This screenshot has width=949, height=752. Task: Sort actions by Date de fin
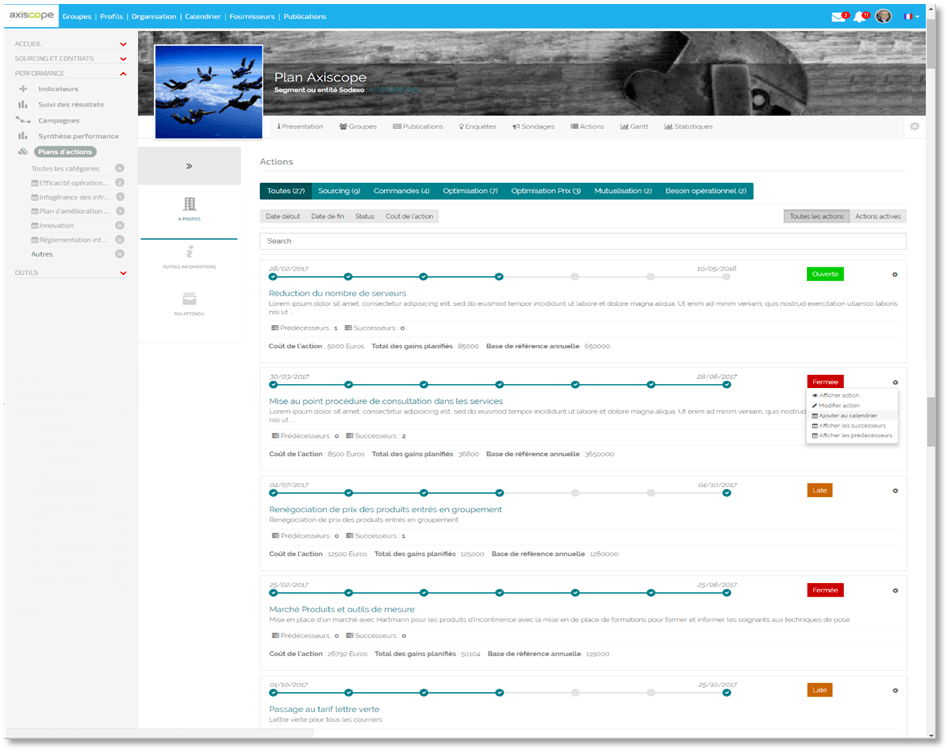click(x=327, y=217)
